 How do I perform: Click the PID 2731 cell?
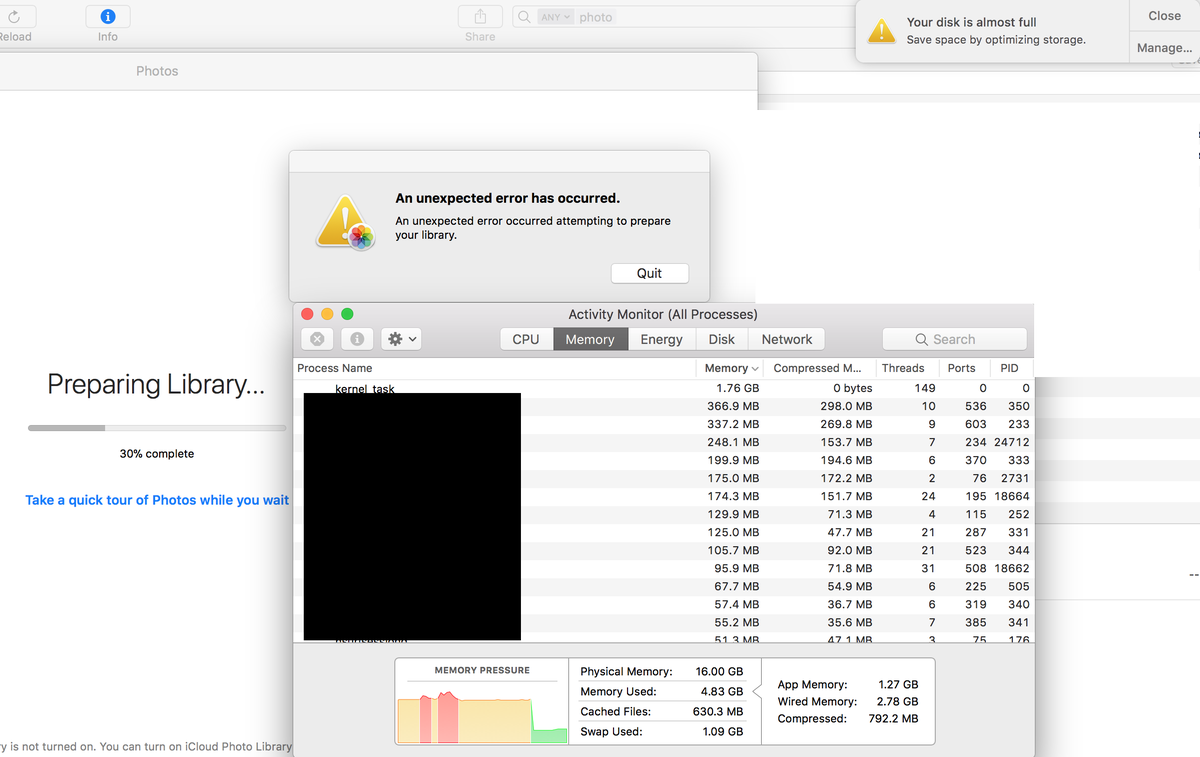(1015, 478)
